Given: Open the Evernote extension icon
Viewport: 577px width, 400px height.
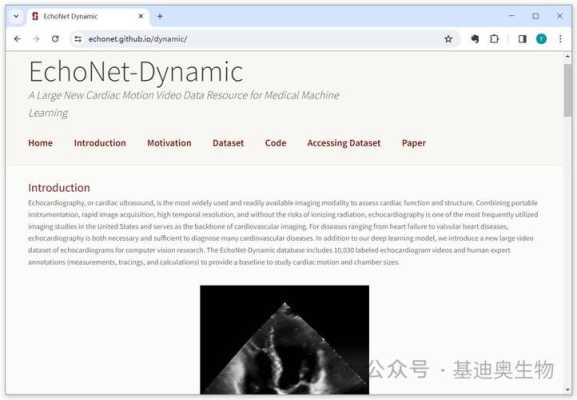Looking at the screenshot, I should tap(475, 39).
